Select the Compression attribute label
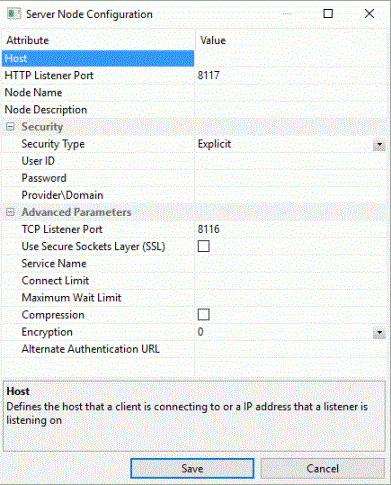Screen dimensions: 391x485 (53, 315)
